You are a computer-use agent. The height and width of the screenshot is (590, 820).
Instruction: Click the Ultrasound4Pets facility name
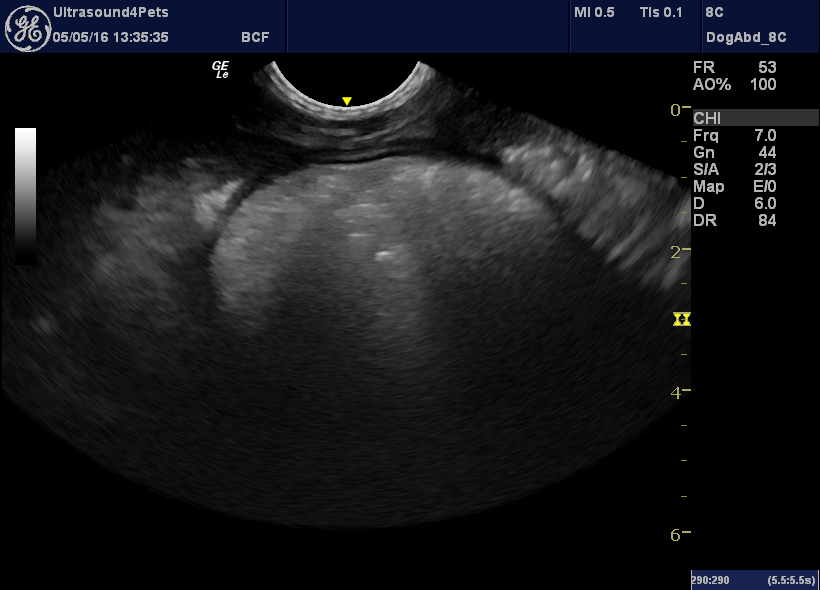pyautogui.click(x=111, y=12)
